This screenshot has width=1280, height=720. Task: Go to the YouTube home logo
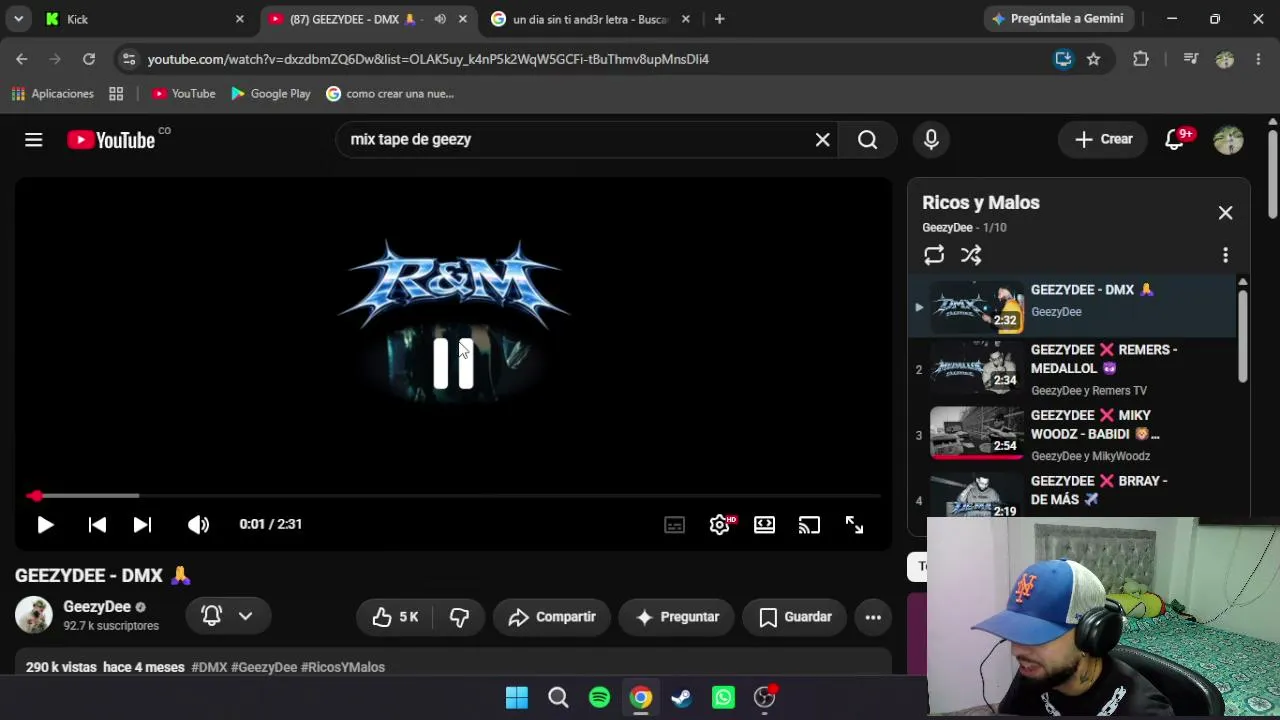pyautogui.click(x=111, y=140)
